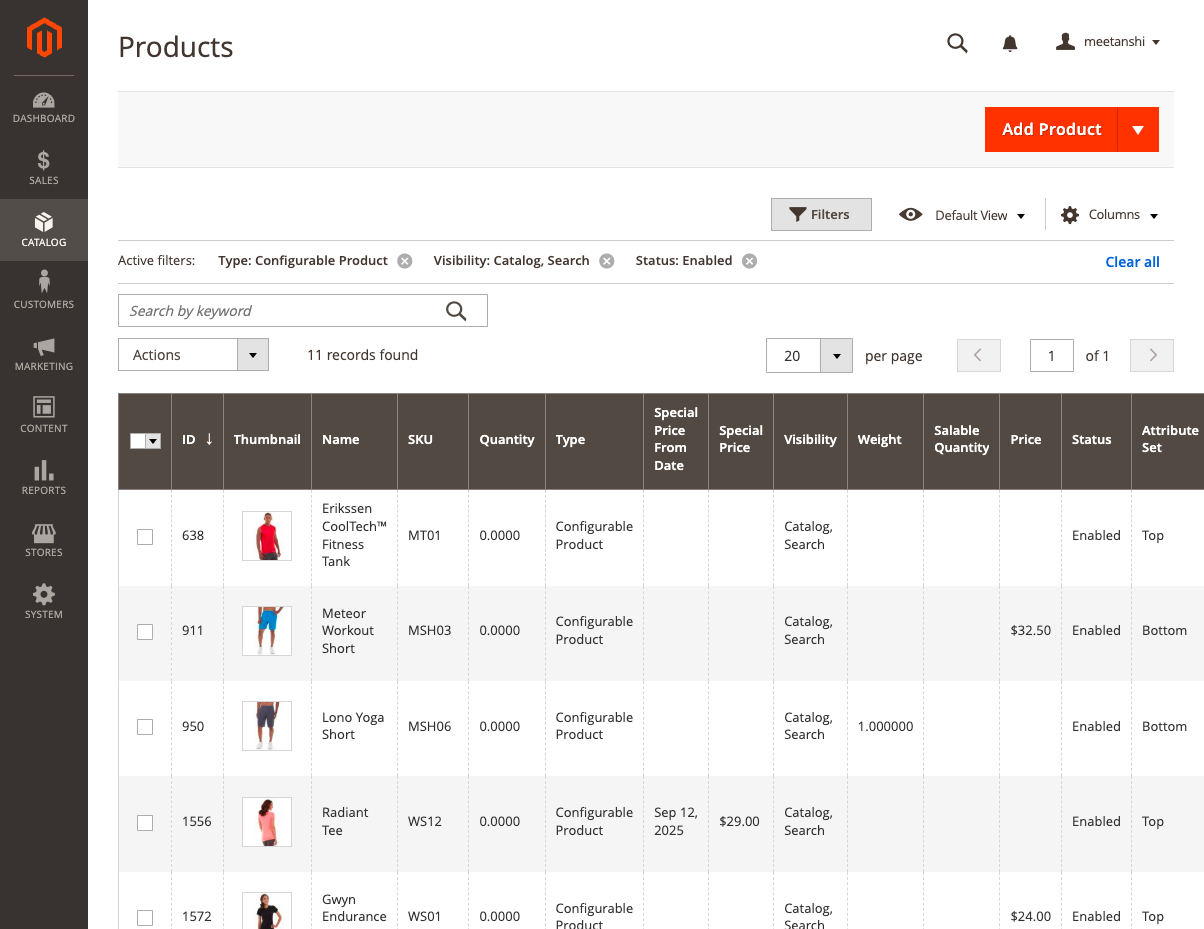Go to next page arrow

(1152, 355)
